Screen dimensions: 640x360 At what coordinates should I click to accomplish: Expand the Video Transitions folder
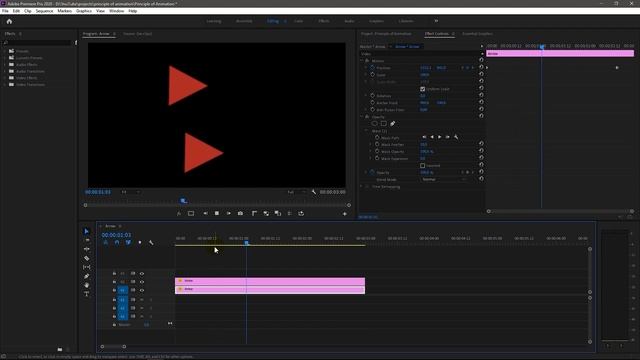click(5, 84)
